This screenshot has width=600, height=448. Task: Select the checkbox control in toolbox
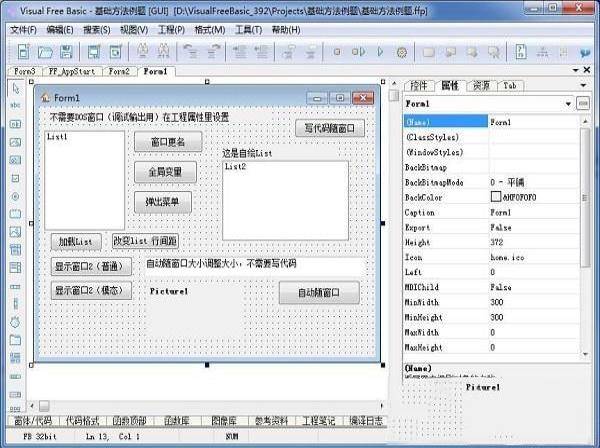coord(15,178)
